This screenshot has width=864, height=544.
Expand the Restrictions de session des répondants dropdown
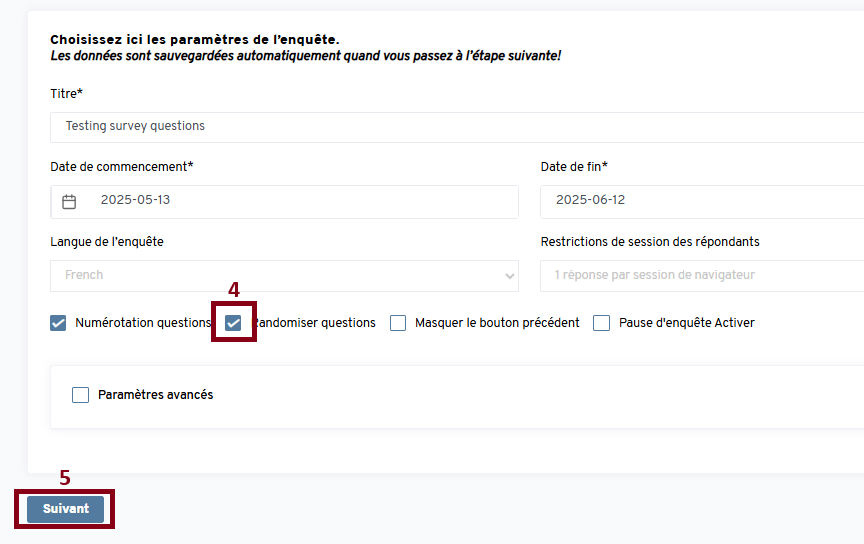tap(700, 275)
